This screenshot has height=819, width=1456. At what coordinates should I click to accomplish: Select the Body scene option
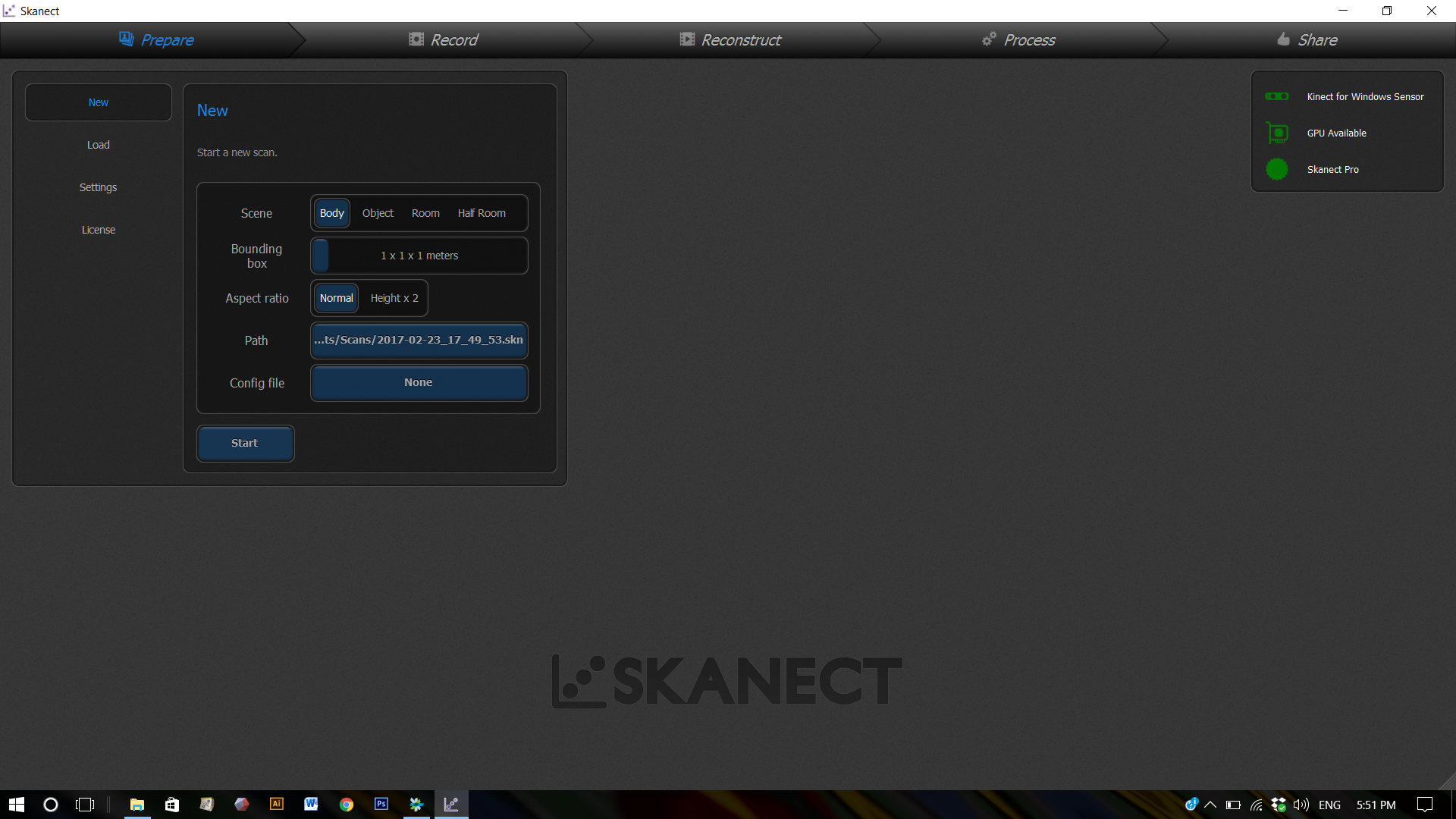pyautogui.click(x=331, y=213)
